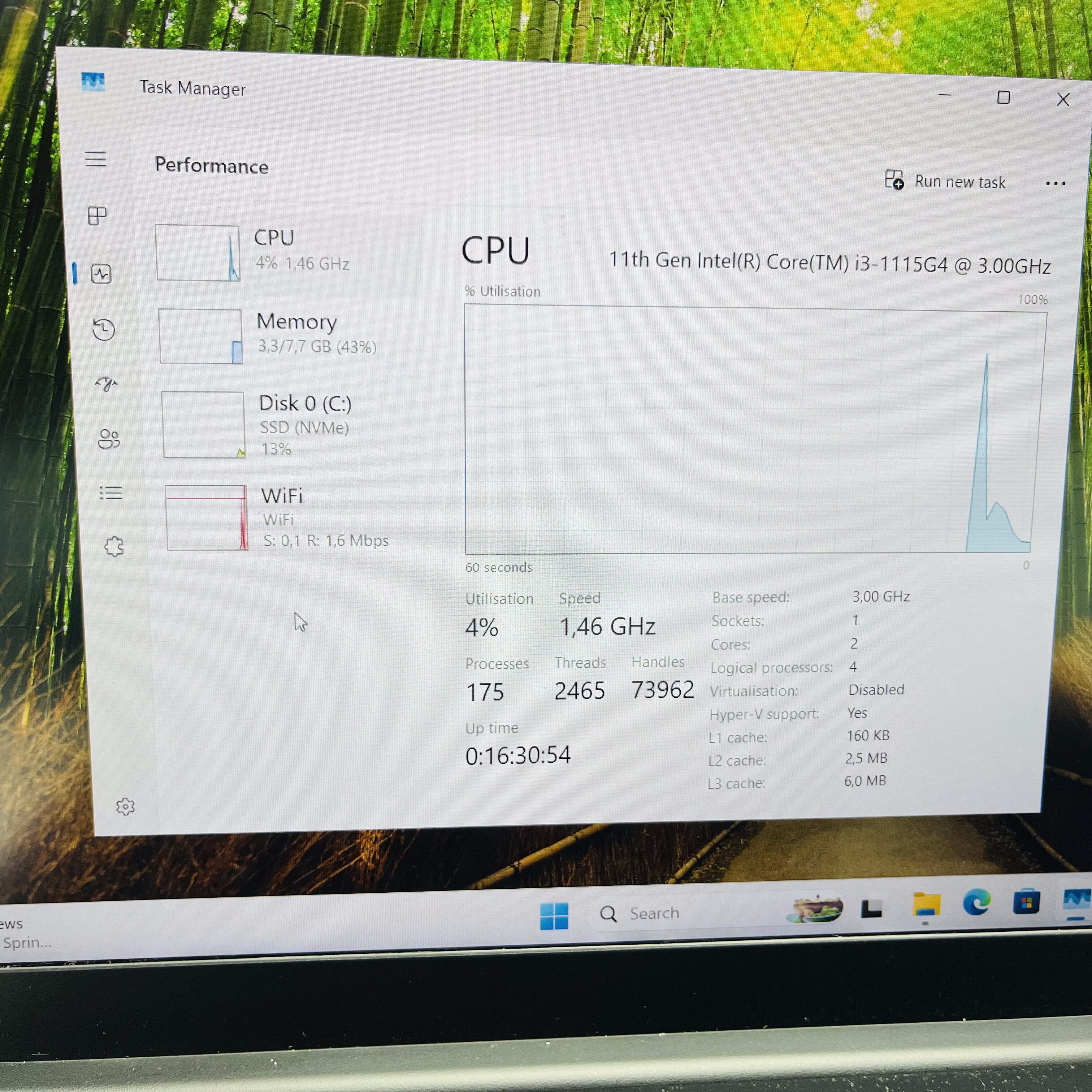Screen dimensions: 1092x1092
Task: Expand the hamburger navigation menu
Action: pos(96,159)
